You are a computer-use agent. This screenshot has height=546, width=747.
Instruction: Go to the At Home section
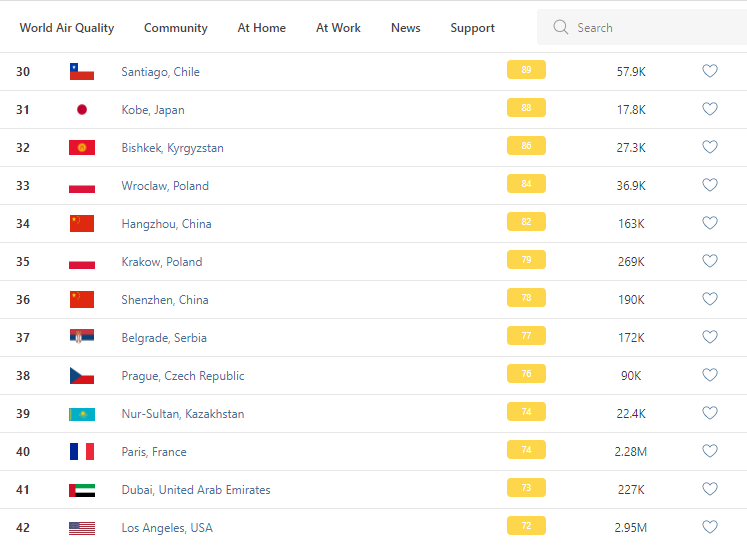261,28
